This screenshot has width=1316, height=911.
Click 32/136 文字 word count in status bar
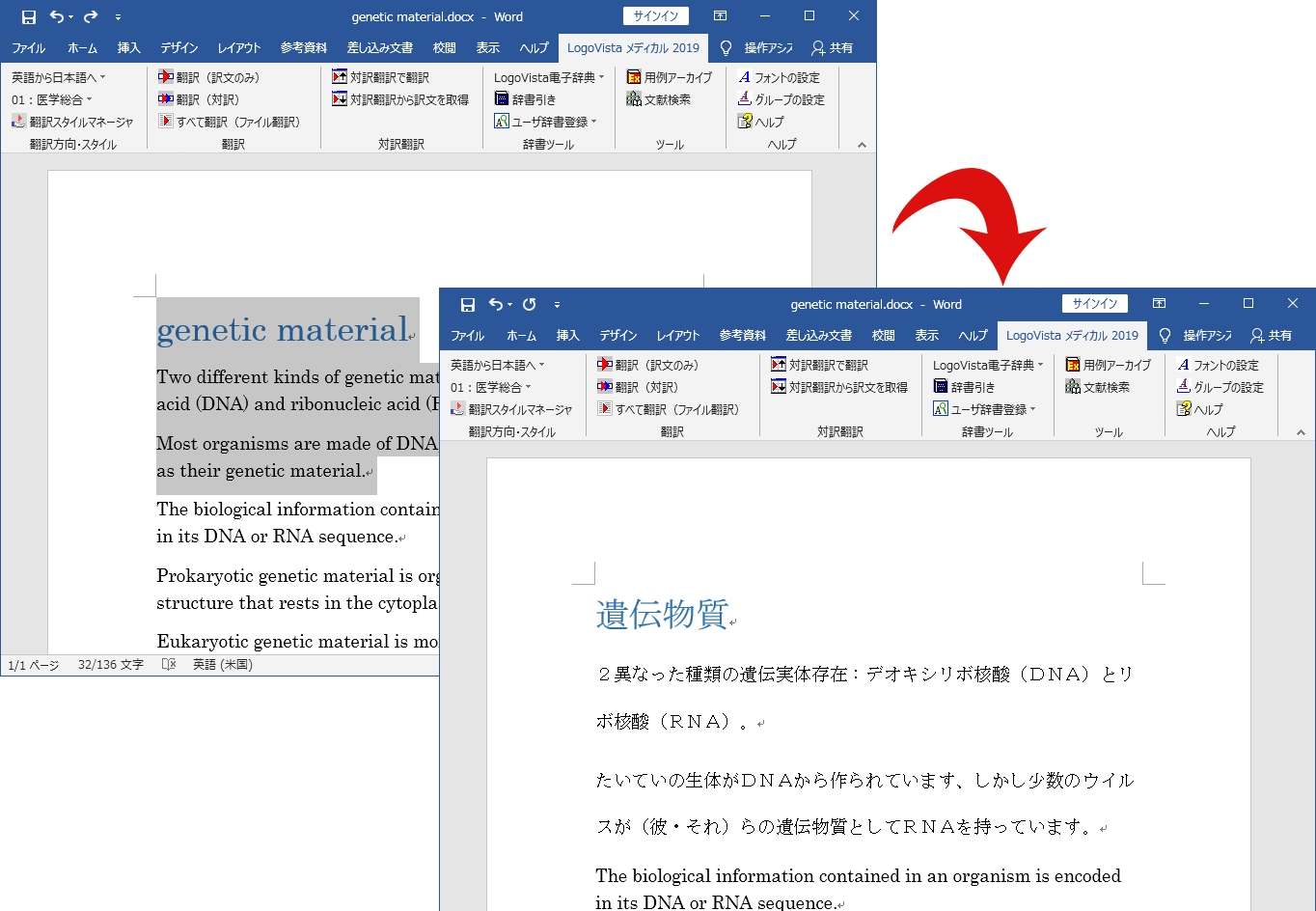point(111,665)
